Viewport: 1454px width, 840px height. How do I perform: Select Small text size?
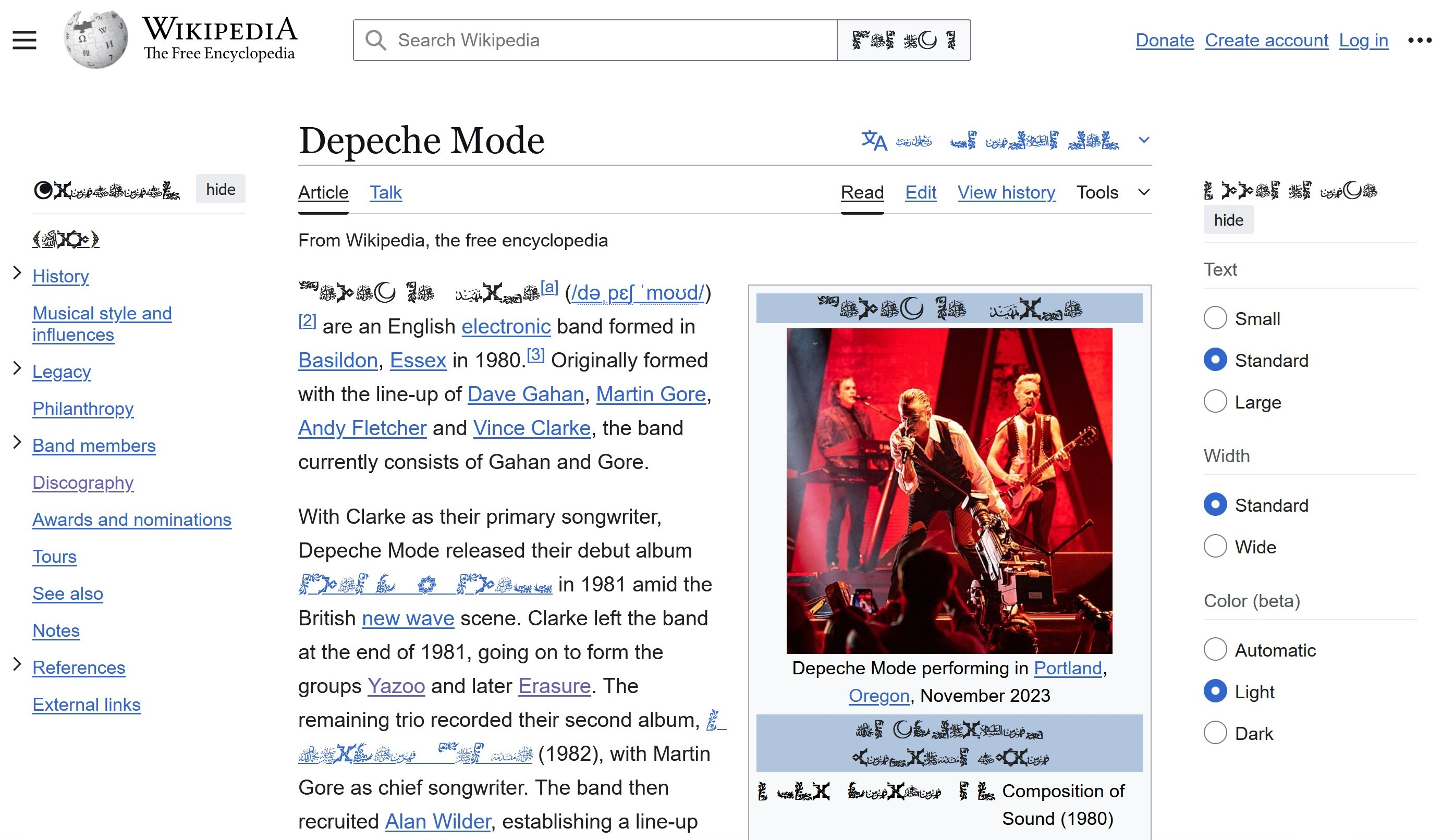click(x=1215, y=318)
